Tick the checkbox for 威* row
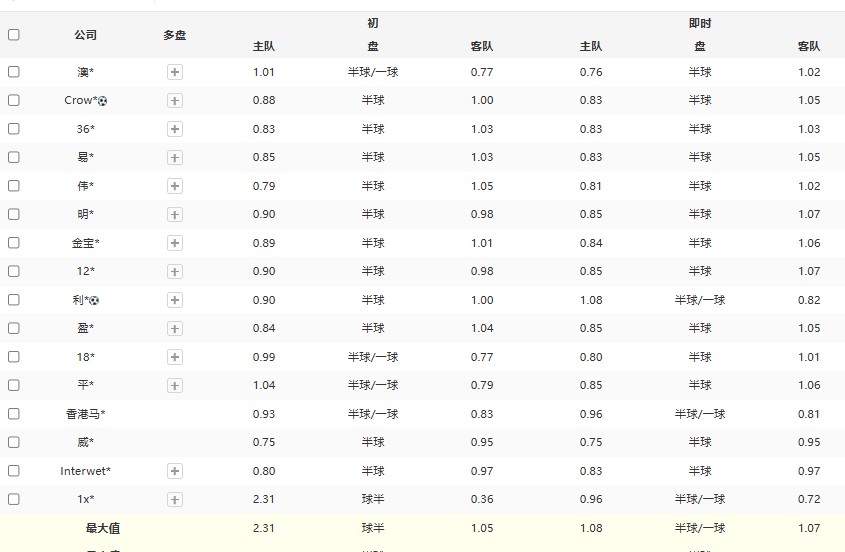The height and width of the screenshot is (552, 845). click(14, 442)
